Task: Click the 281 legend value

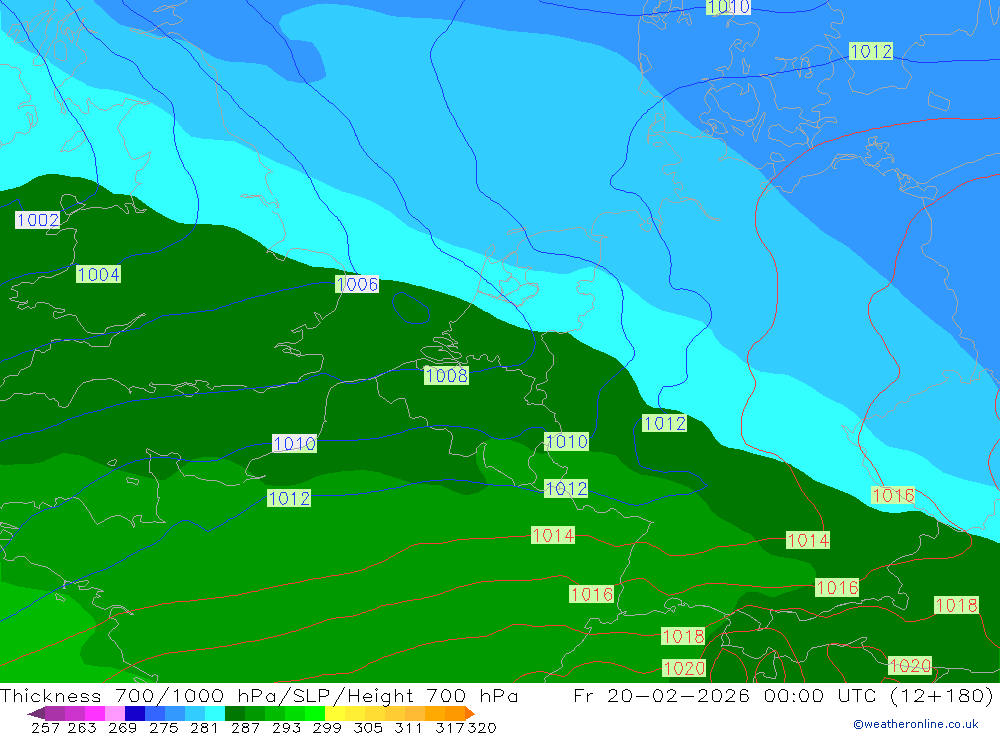Action: [204, 727]
